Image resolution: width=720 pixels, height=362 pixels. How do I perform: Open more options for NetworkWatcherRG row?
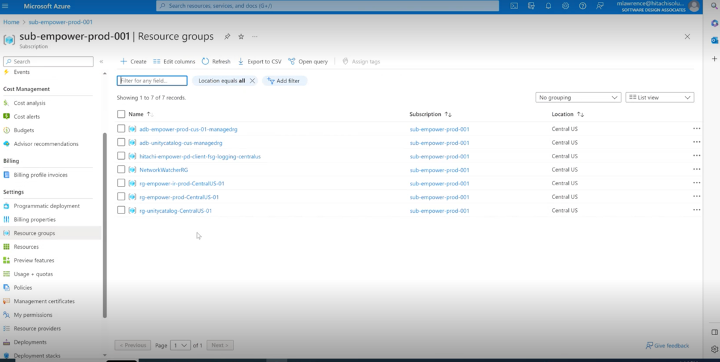(x=697, y=170)
